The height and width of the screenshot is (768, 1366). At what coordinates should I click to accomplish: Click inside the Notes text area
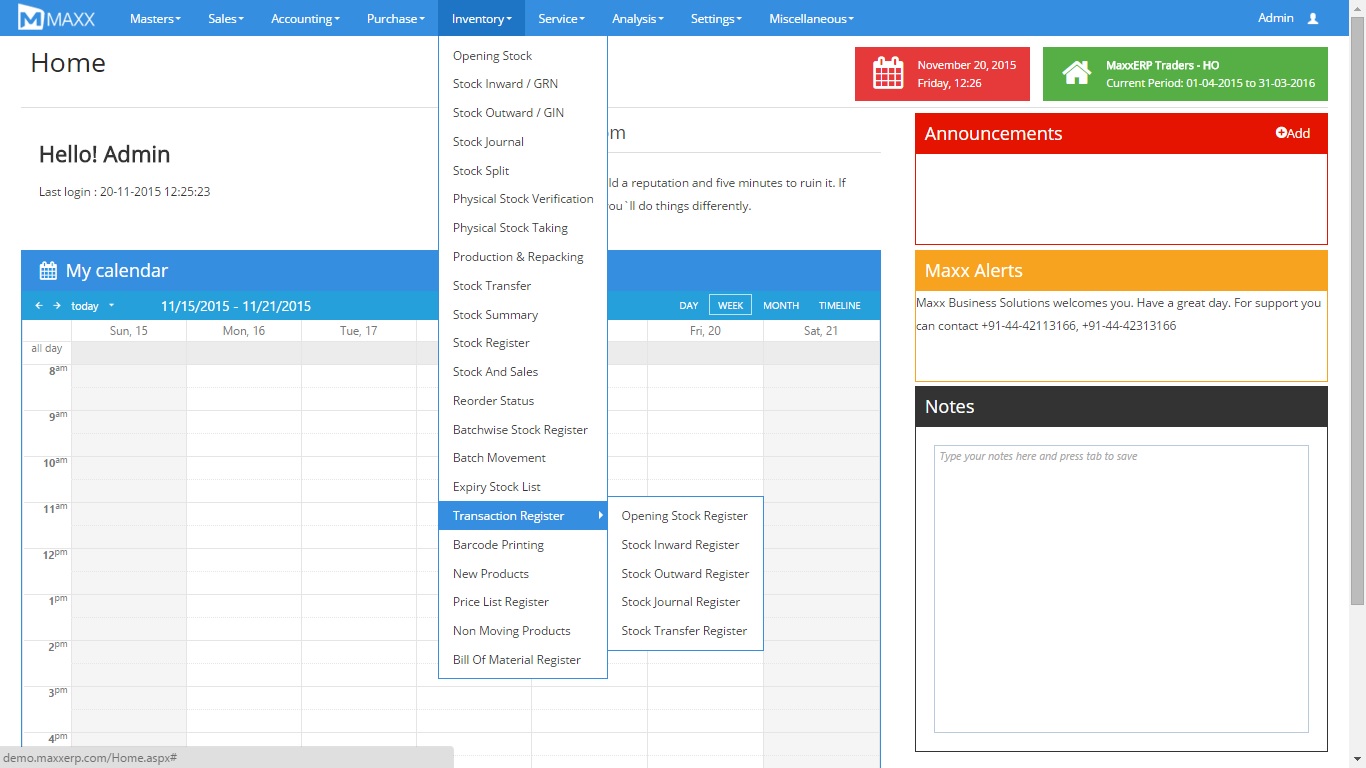pos(1120,590)
